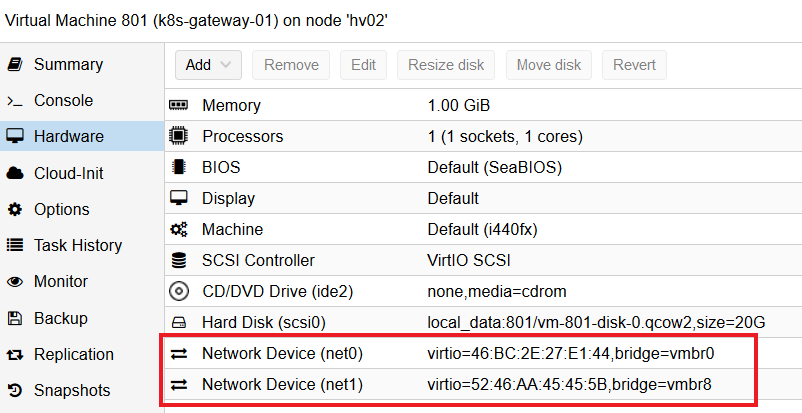The image size is (802, 413).
Task: Click the Revert button
Action: tap(634, 65)
